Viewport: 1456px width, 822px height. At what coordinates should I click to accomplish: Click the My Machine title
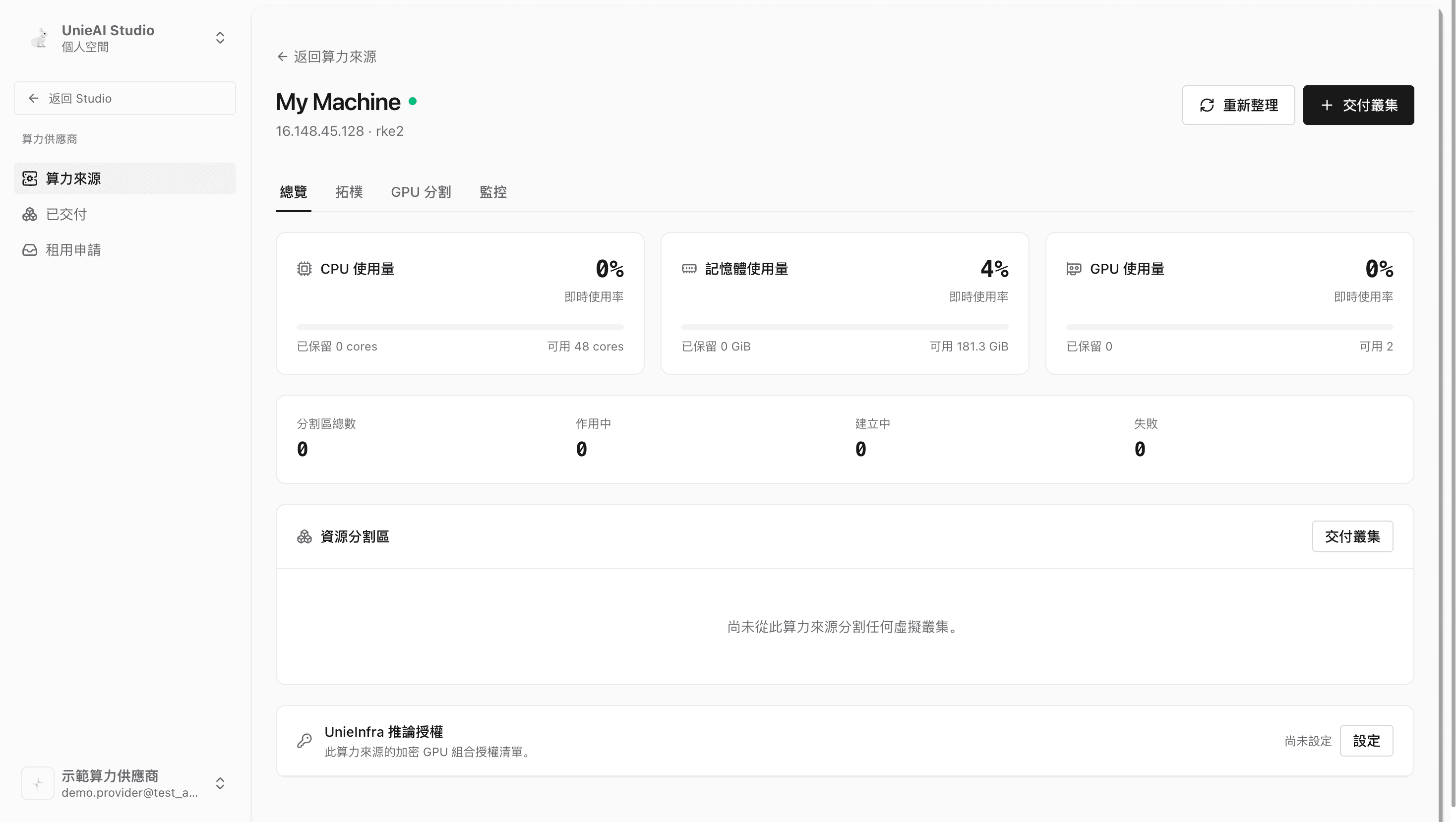[338, 102]
